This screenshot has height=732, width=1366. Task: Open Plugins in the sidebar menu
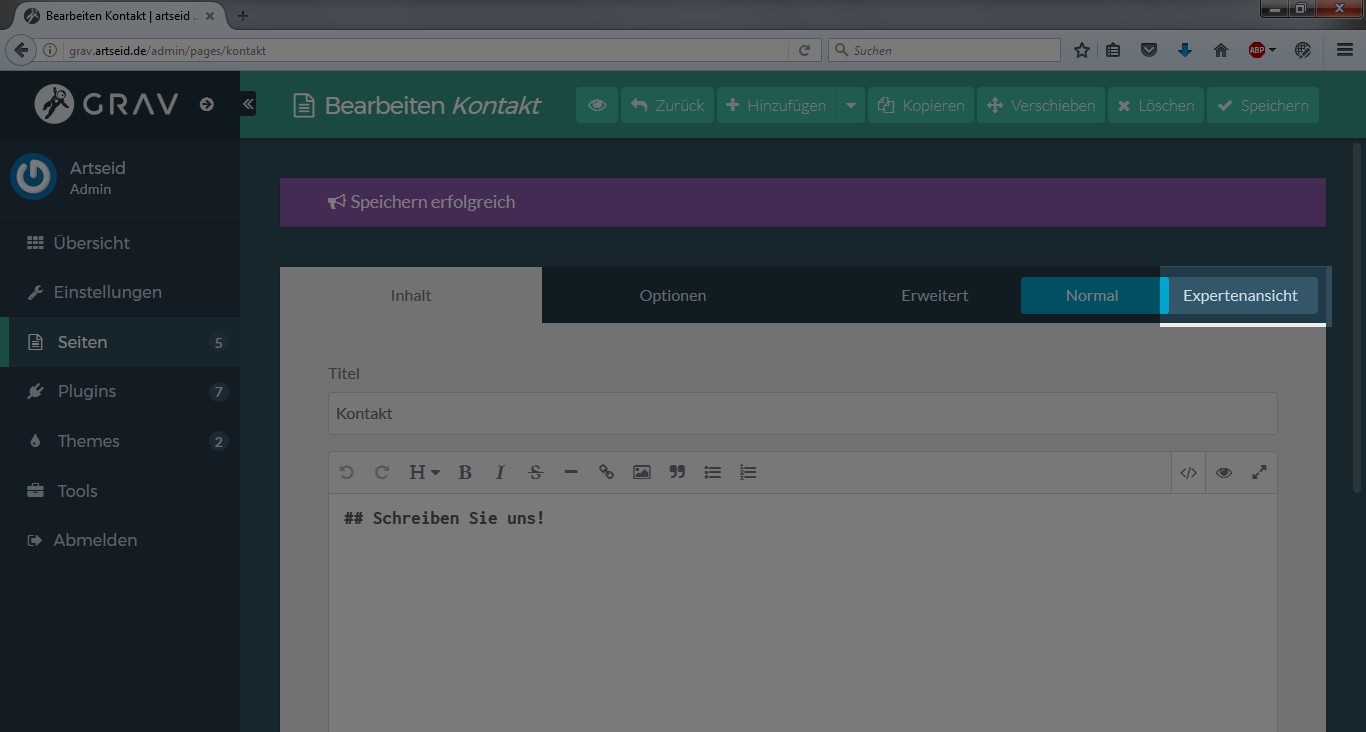click(87, 391)
